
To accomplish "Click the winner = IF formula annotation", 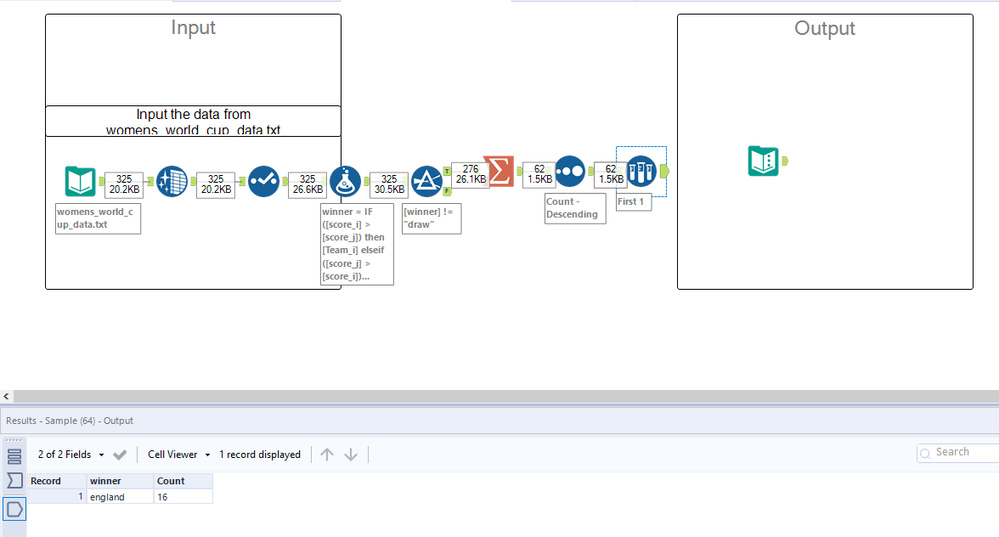I will coord(357,244).
